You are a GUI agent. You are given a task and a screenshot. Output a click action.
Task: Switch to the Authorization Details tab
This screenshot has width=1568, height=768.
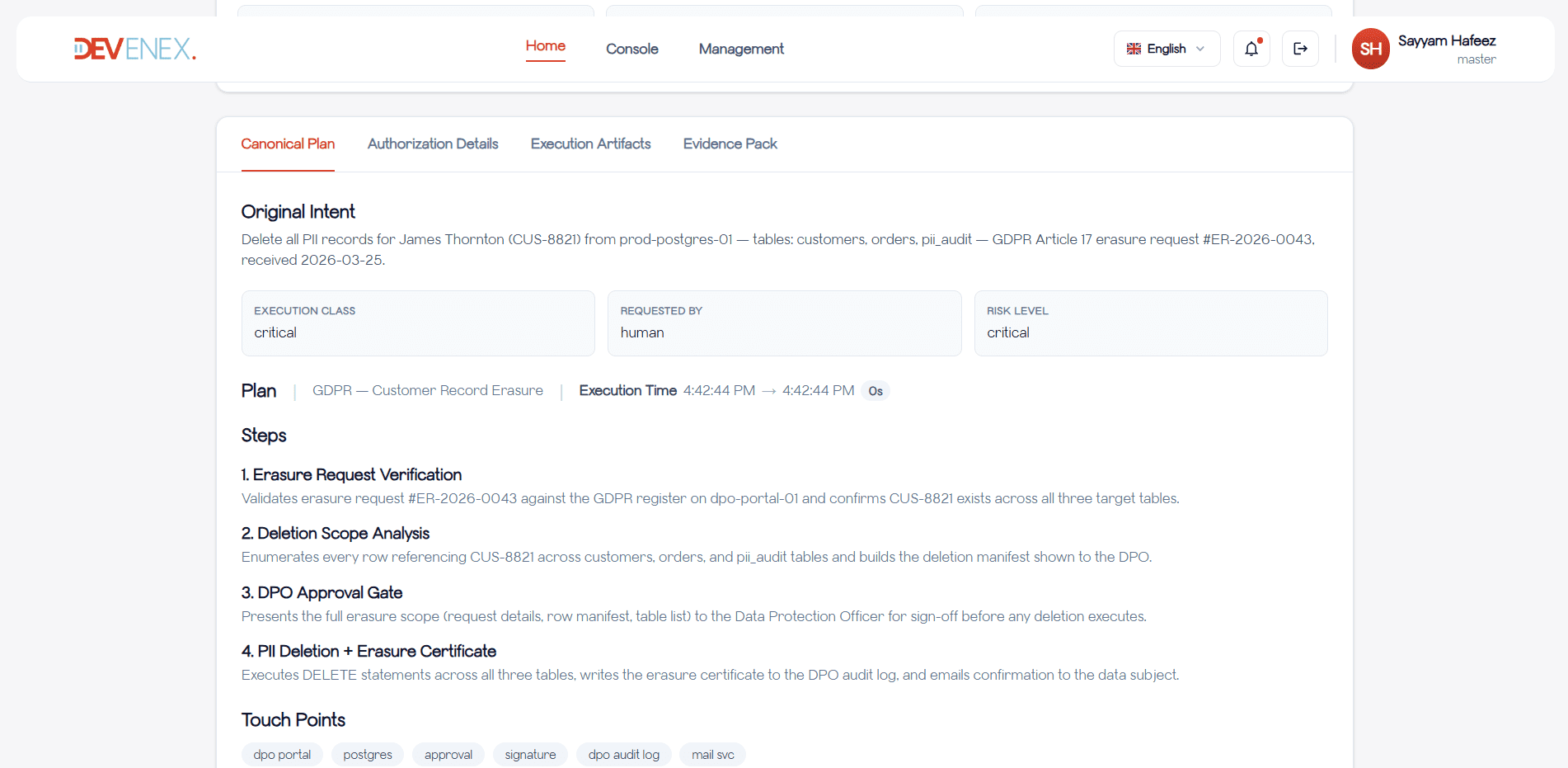point(433,144)
